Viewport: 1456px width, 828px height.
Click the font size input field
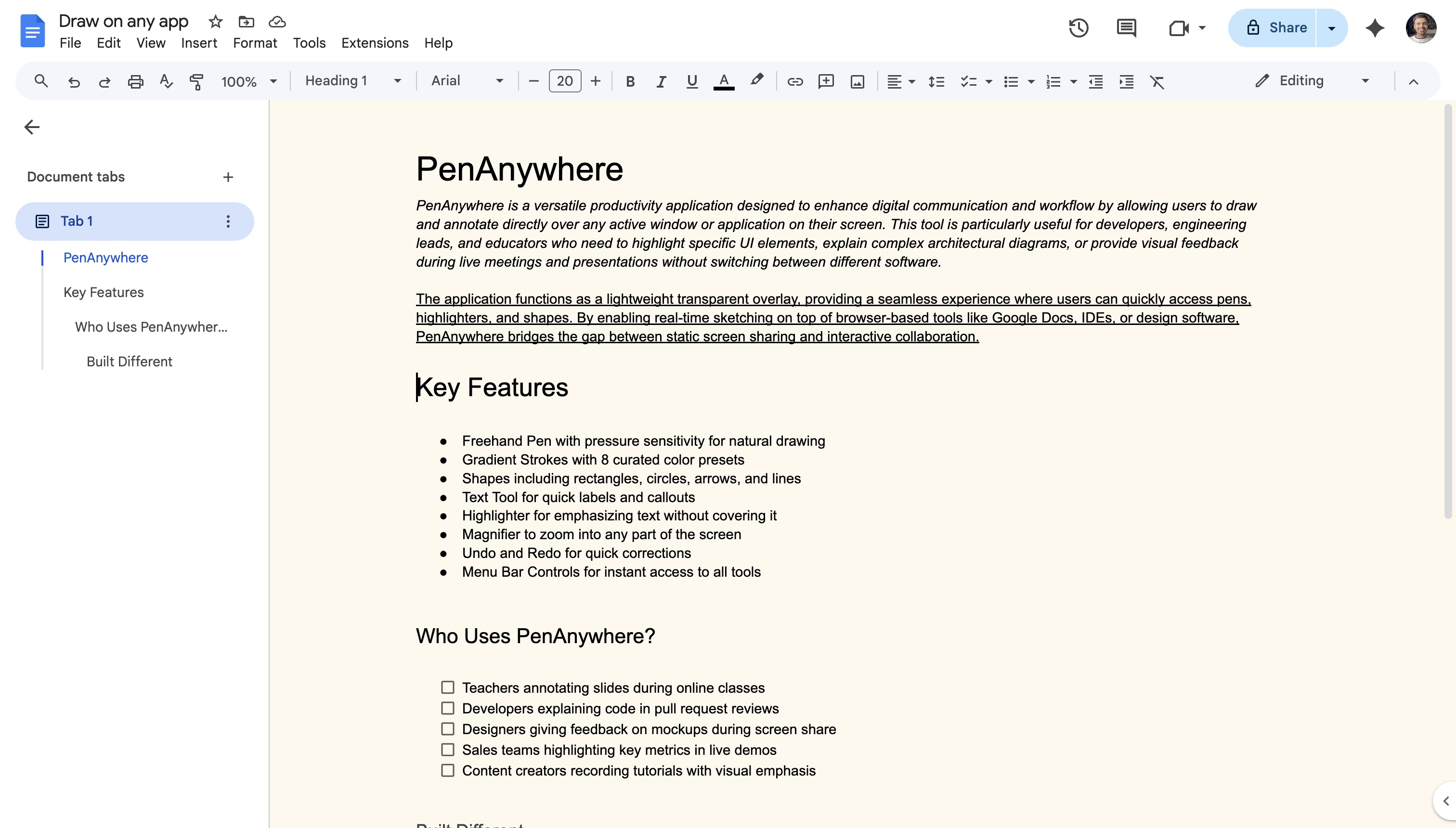click(564, 81)
